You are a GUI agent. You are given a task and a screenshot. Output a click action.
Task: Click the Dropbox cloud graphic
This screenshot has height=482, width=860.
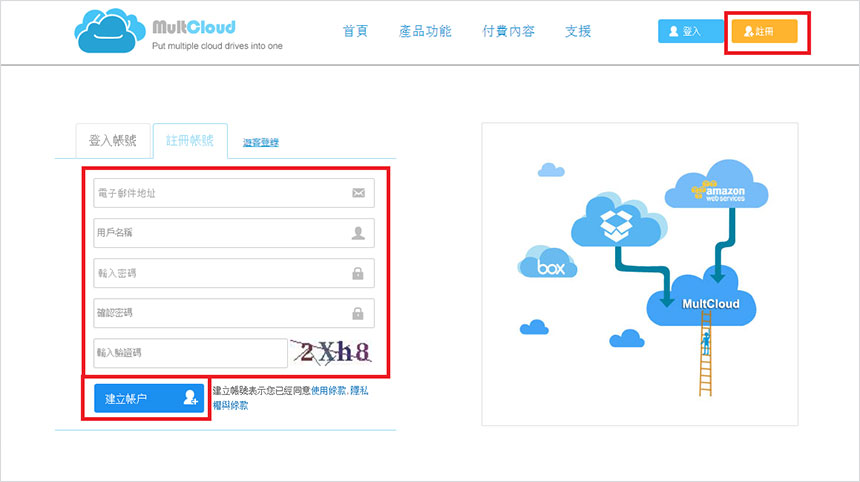pyautogui.click(x=618, y=220)
